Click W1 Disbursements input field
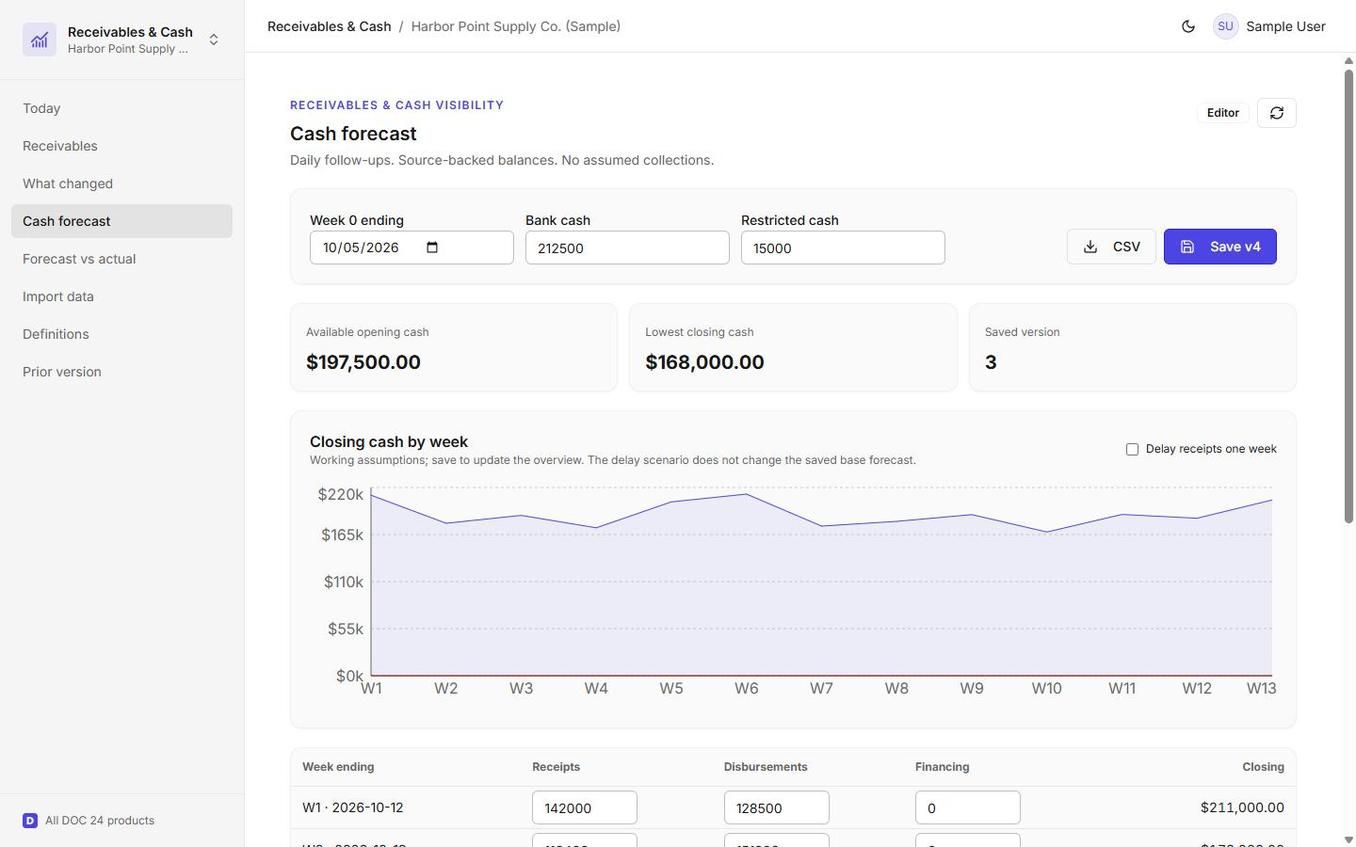Screen dimensions: 1356x847 [777, 808]
